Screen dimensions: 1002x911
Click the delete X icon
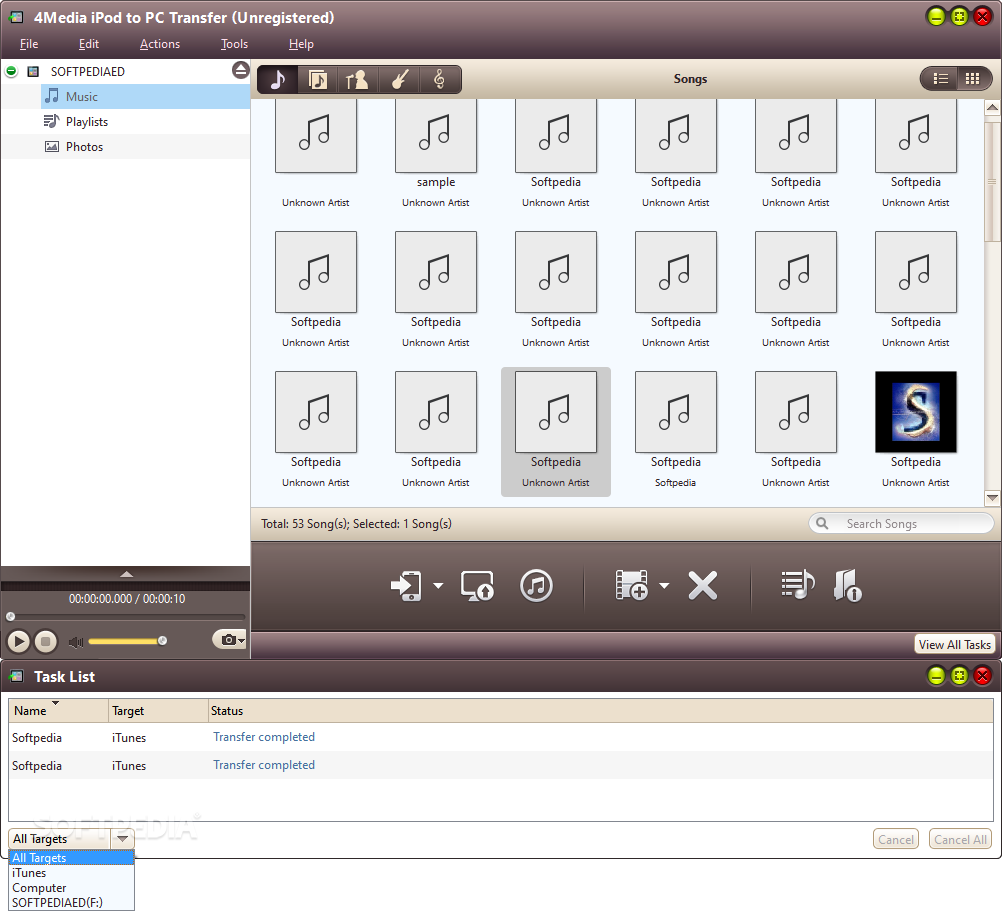703,586
